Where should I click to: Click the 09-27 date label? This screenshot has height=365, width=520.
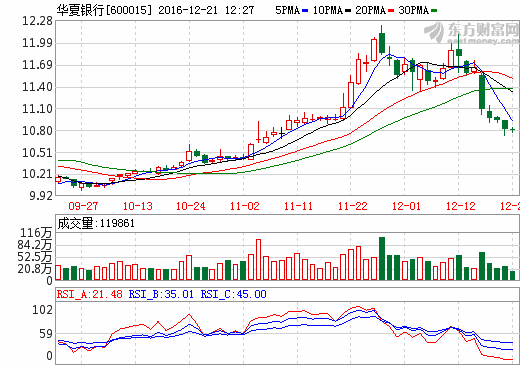click(x=83, y=206)
